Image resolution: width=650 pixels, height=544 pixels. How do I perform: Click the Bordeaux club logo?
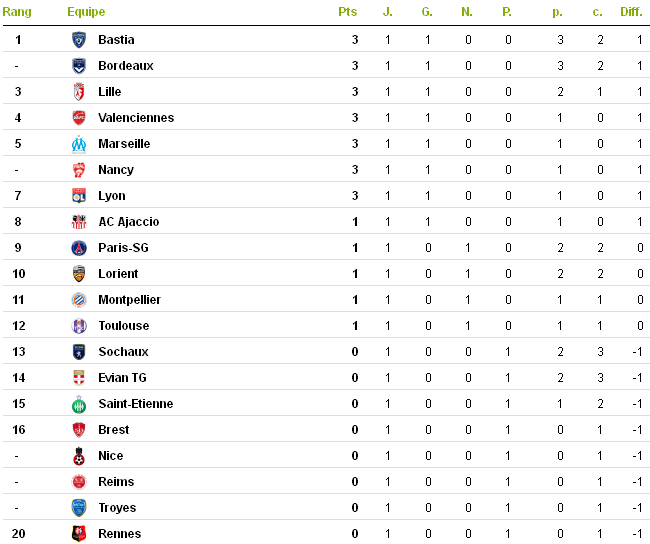pos(79,66)
